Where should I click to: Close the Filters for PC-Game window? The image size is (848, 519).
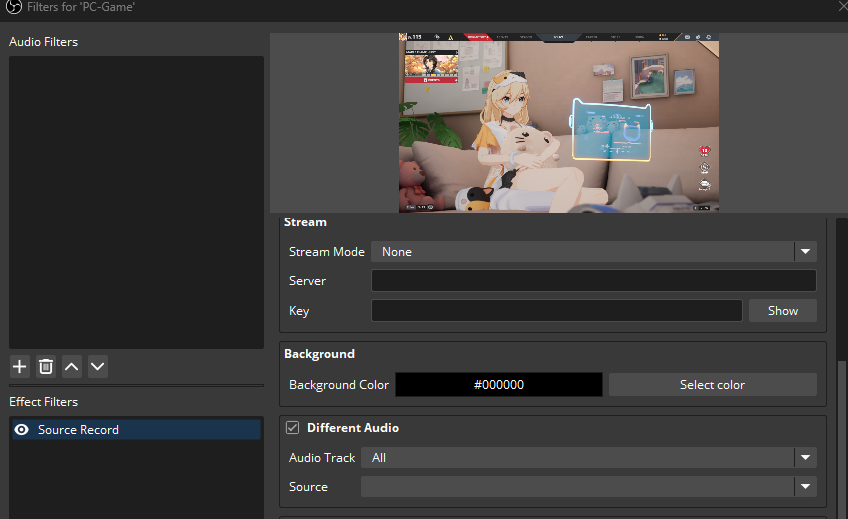842,6
